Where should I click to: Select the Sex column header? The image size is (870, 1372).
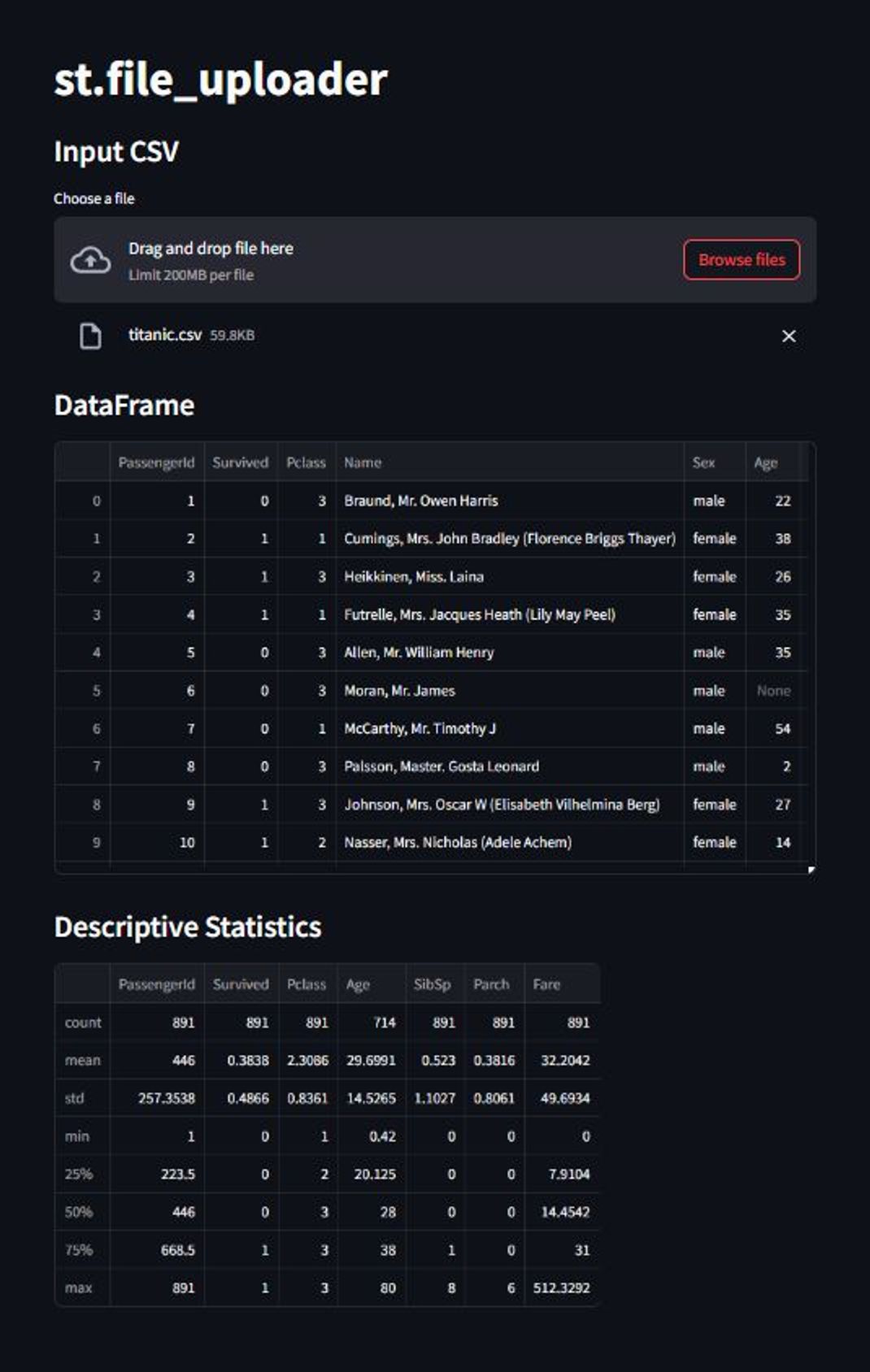pos(703,462)
